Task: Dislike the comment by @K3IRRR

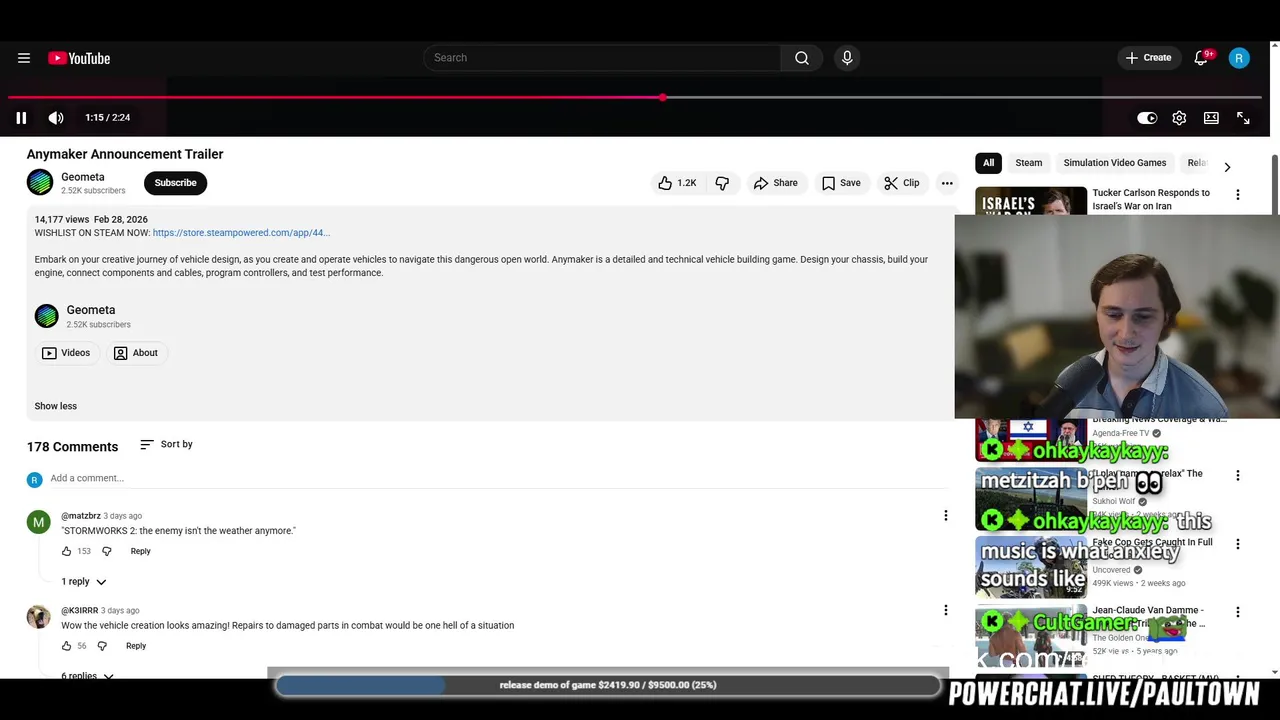Action: pyautogui.click(x=102, y=646)
